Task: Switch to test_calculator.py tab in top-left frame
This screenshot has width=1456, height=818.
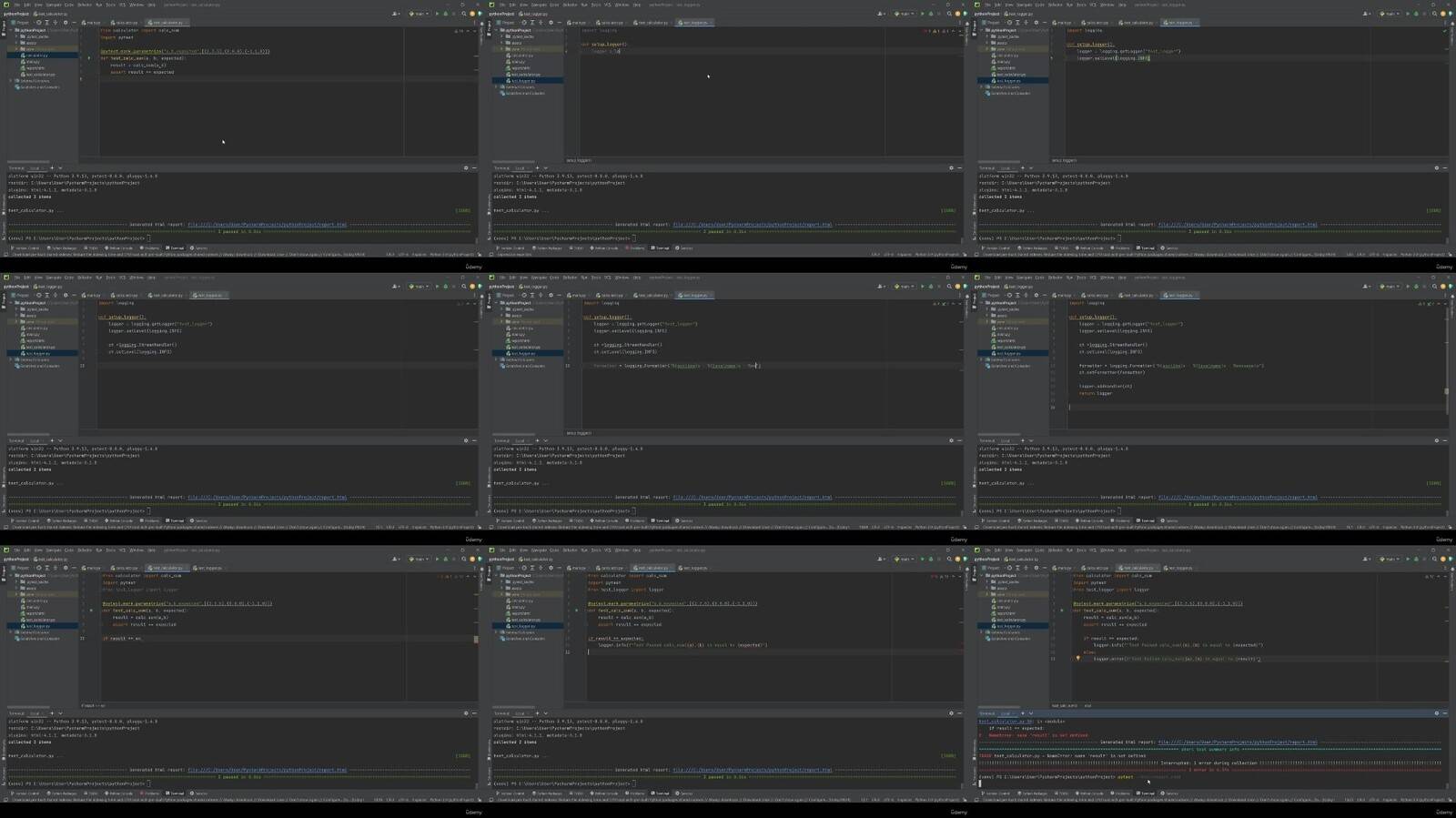Action: click(x=166, y=23)
